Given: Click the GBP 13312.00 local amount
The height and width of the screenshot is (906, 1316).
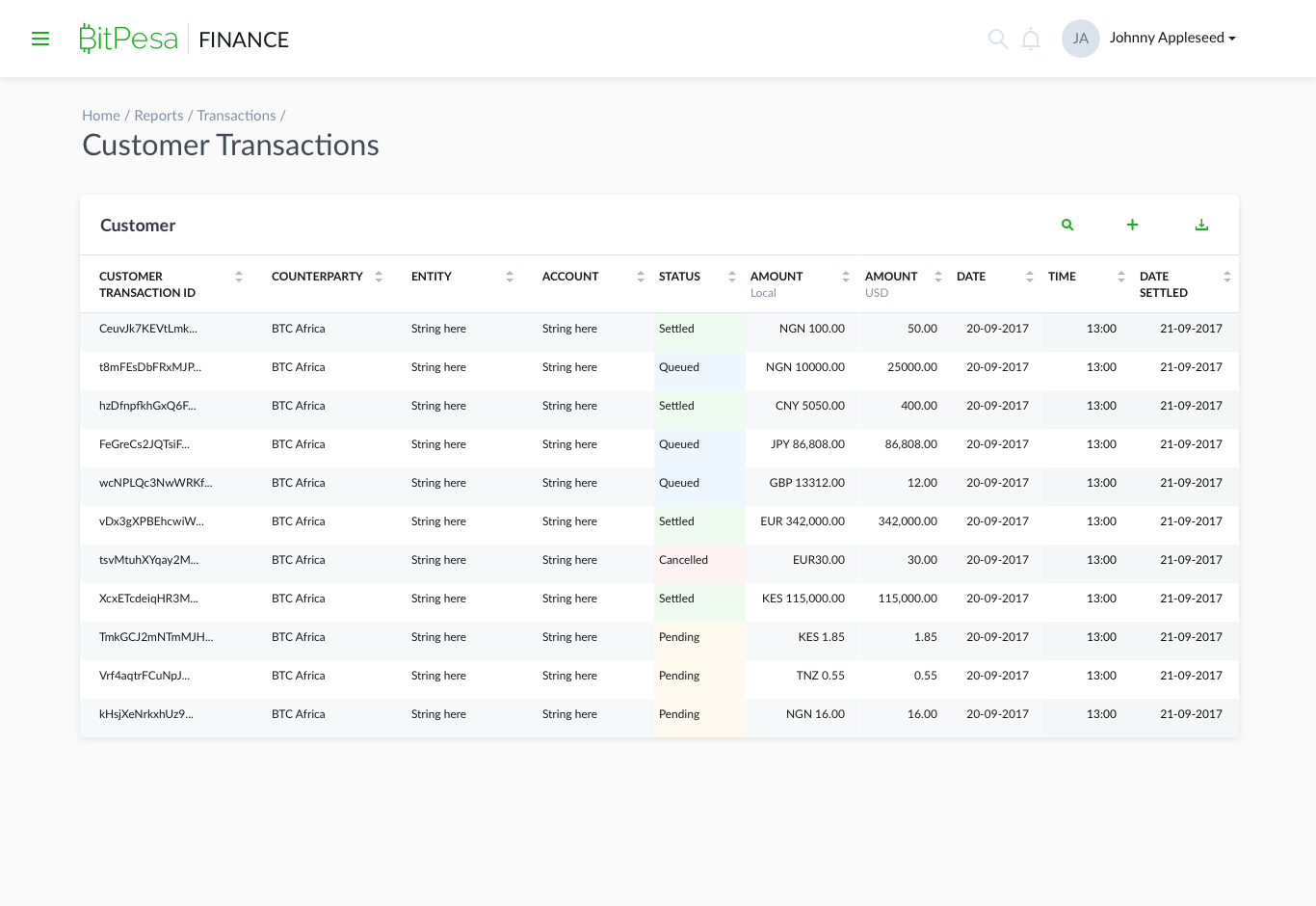Looking at the screenshot, I should [807, 483].
